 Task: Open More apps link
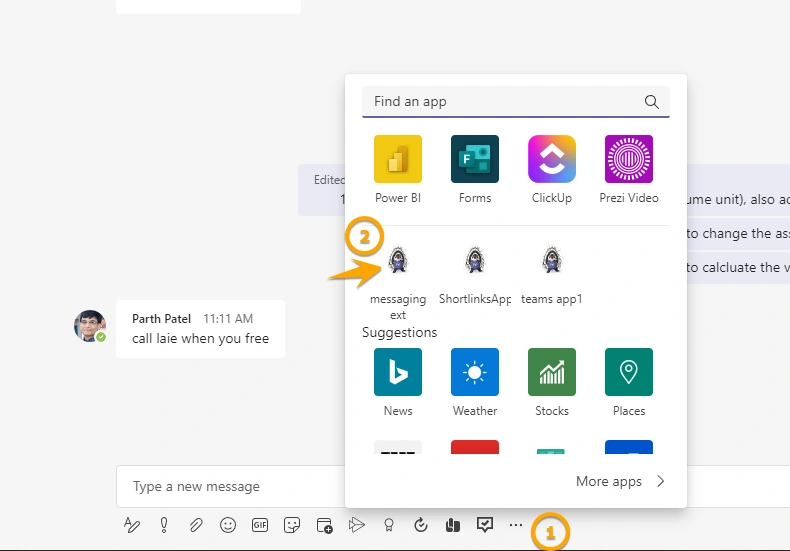pyautogui.click(x=609, y=481)
